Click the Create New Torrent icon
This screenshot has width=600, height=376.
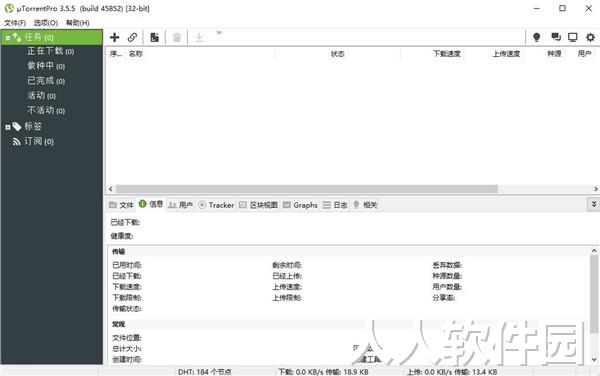pyautogui.click(x=155, y=37)
